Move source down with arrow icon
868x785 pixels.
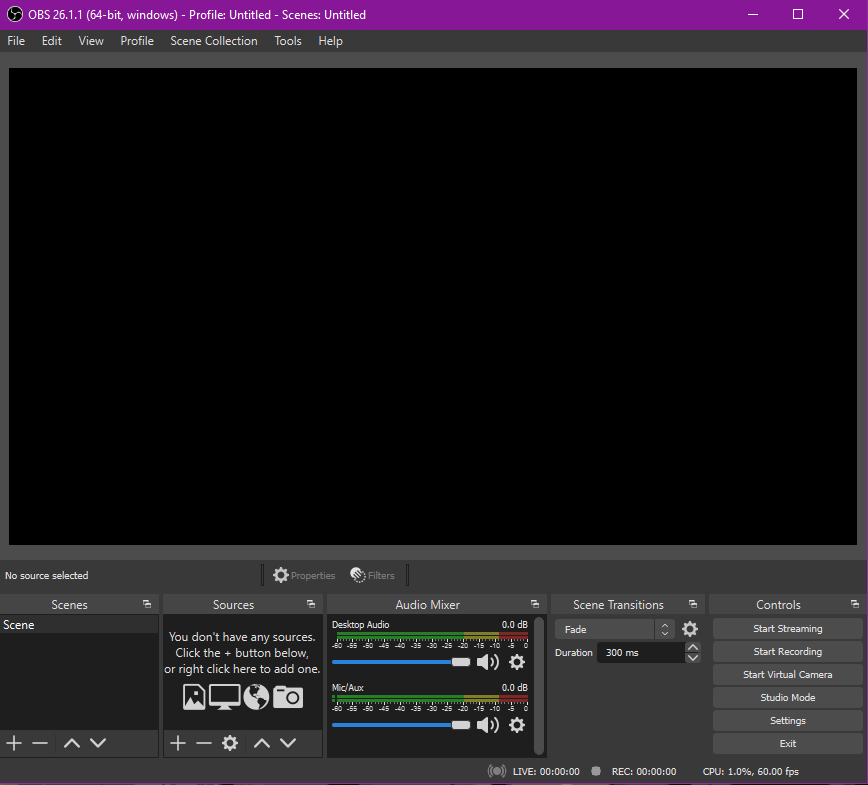click(x=288, y=743)
